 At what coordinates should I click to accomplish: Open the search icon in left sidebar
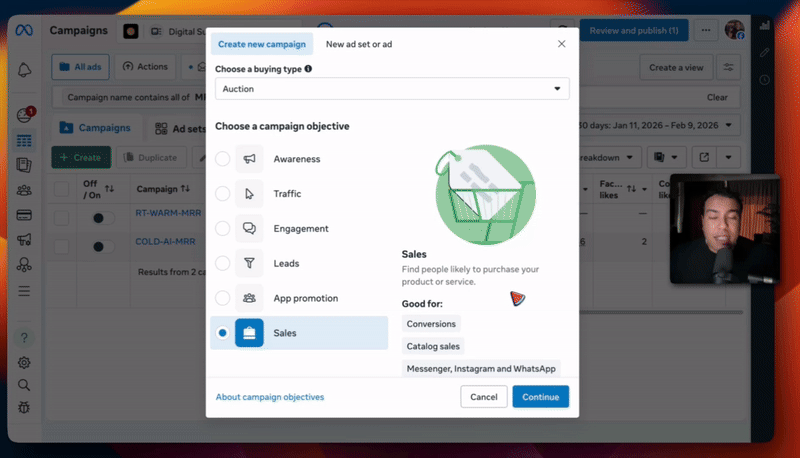pos(24,385)
